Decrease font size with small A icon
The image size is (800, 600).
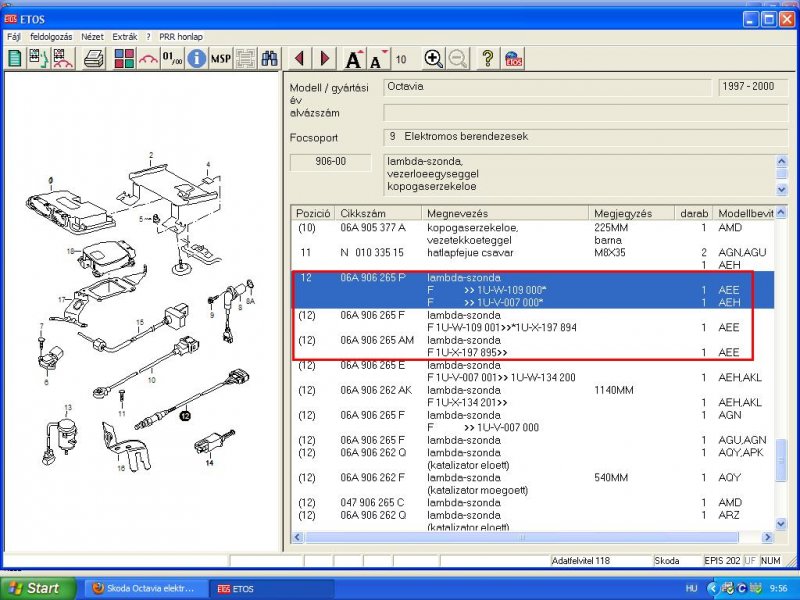pos(379,59)
